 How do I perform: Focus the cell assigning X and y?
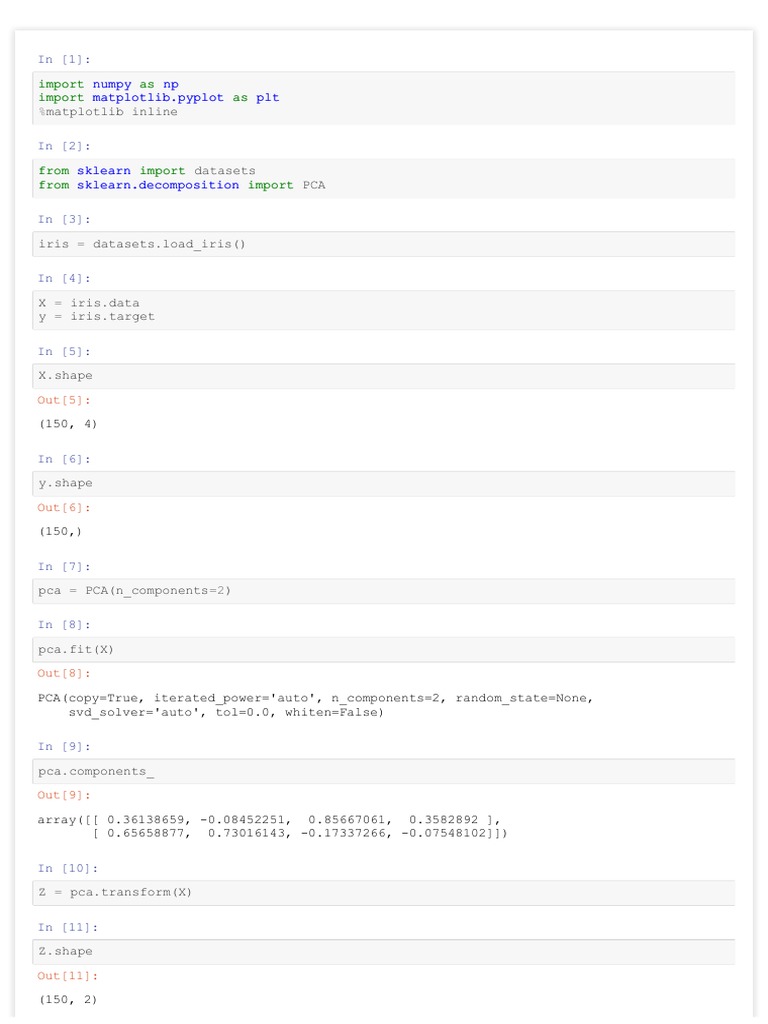pos(384,310)
